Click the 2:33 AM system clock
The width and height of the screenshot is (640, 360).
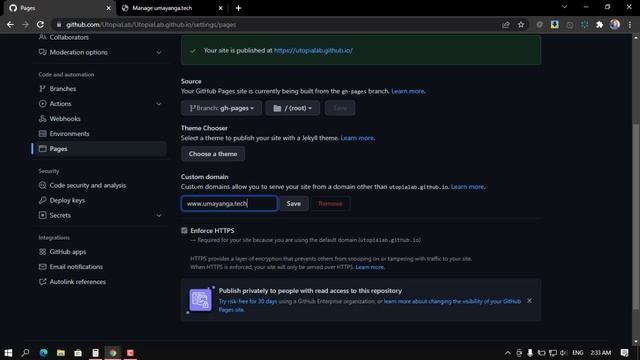(600, 353)
